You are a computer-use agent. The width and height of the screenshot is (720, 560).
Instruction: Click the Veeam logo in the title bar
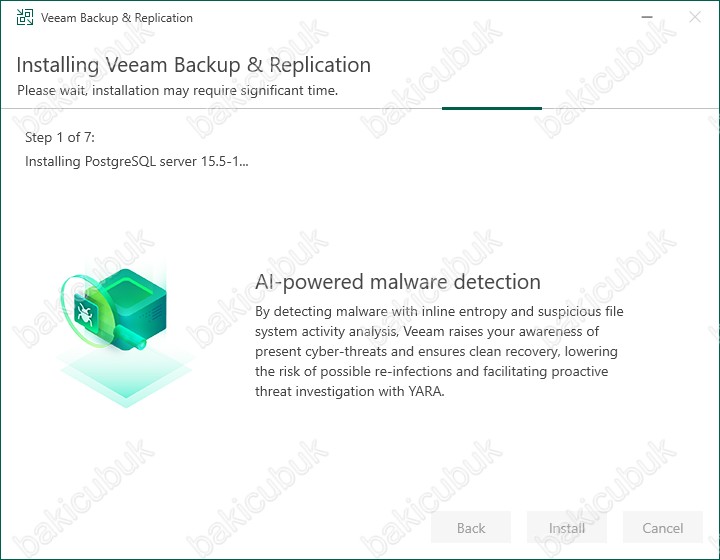25,17
